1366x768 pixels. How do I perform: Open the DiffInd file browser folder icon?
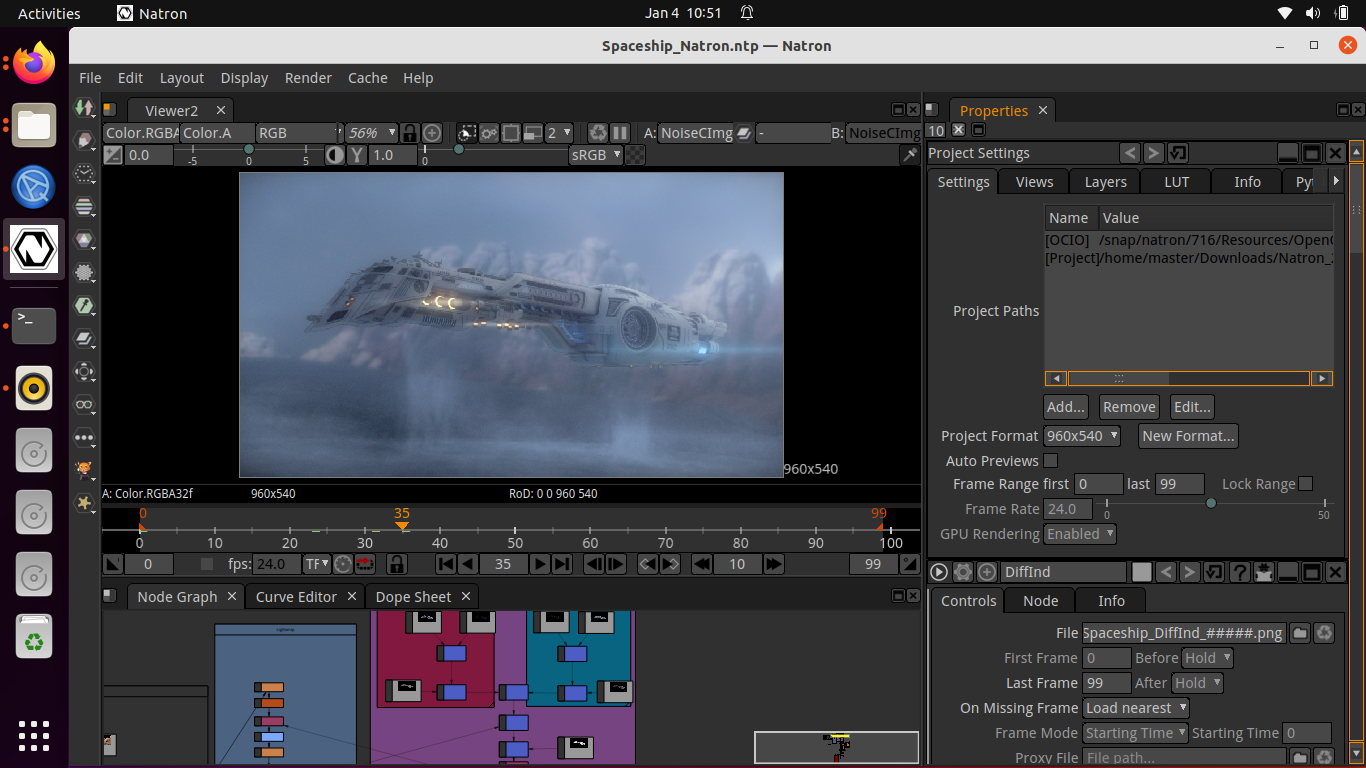point(1299,633)
